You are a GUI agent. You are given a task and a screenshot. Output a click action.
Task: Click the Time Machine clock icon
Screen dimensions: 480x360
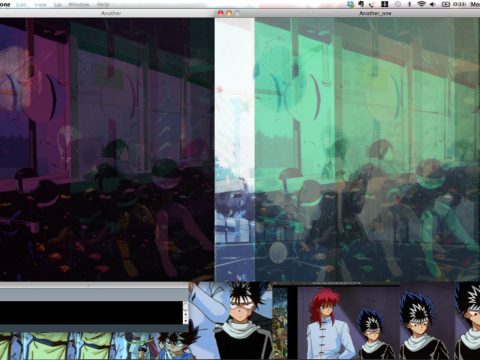click(x=398, y=4)
